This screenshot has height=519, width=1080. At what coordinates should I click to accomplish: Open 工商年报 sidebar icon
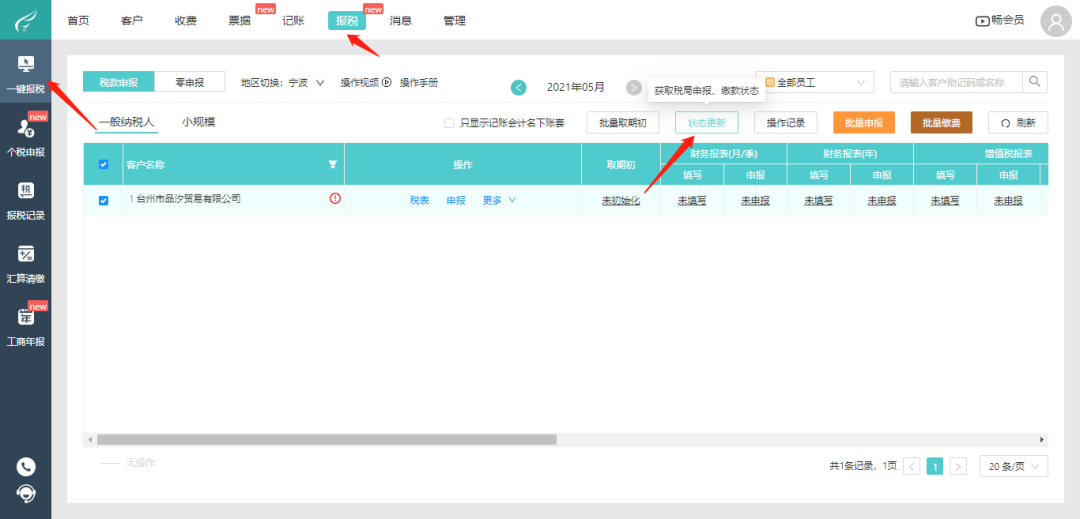pos(25,326)
